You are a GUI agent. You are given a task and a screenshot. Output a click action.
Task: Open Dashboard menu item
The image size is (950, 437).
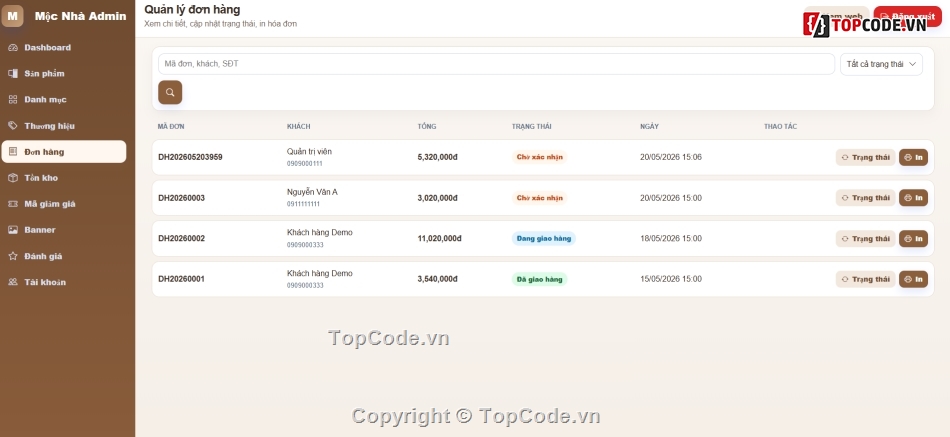[x=64, y=47]
